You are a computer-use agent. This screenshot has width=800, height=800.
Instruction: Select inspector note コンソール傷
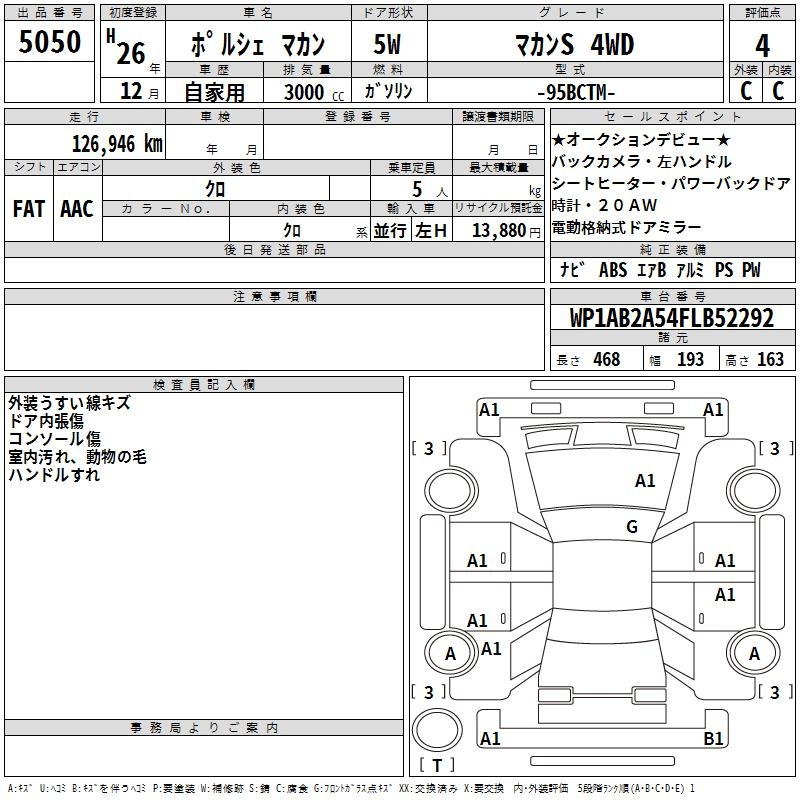[55, 438]
